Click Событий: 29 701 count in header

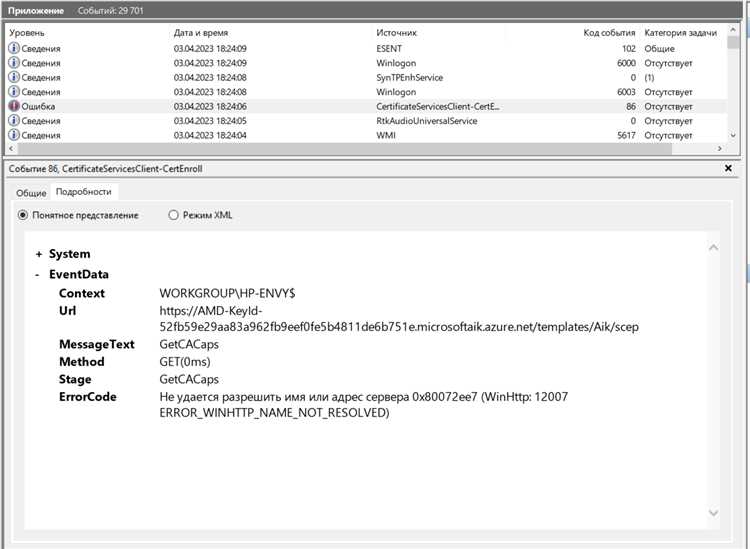tap(110, 11)
